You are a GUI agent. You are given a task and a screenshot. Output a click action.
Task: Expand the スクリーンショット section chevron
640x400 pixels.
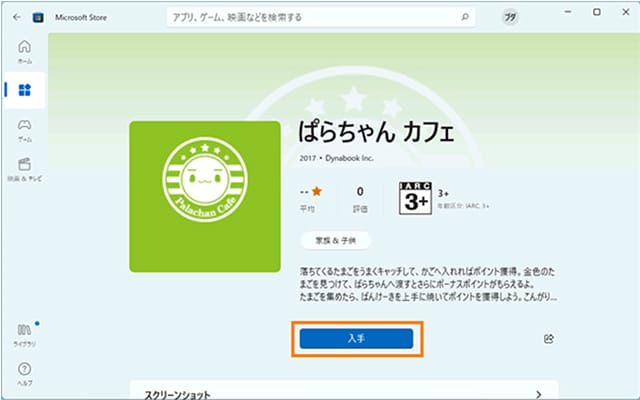[x=539, y=394]
